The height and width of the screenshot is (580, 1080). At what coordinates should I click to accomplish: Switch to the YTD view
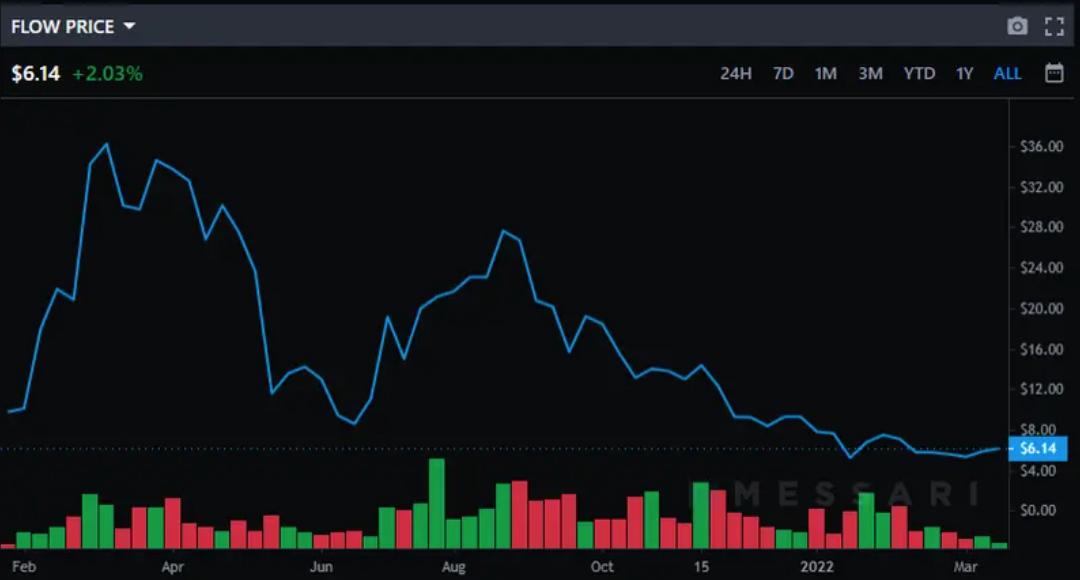[x=919, y=74]
